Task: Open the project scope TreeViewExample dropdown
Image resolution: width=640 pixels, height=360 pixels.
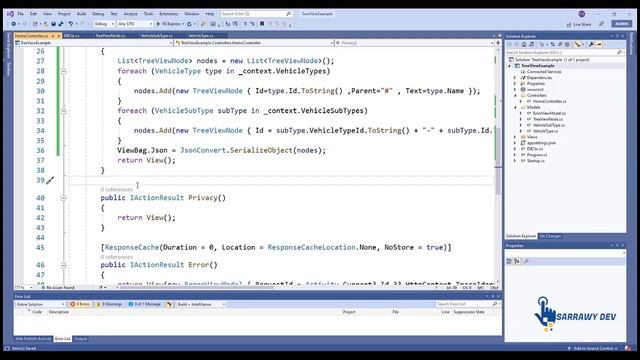Action: [93, 43]
